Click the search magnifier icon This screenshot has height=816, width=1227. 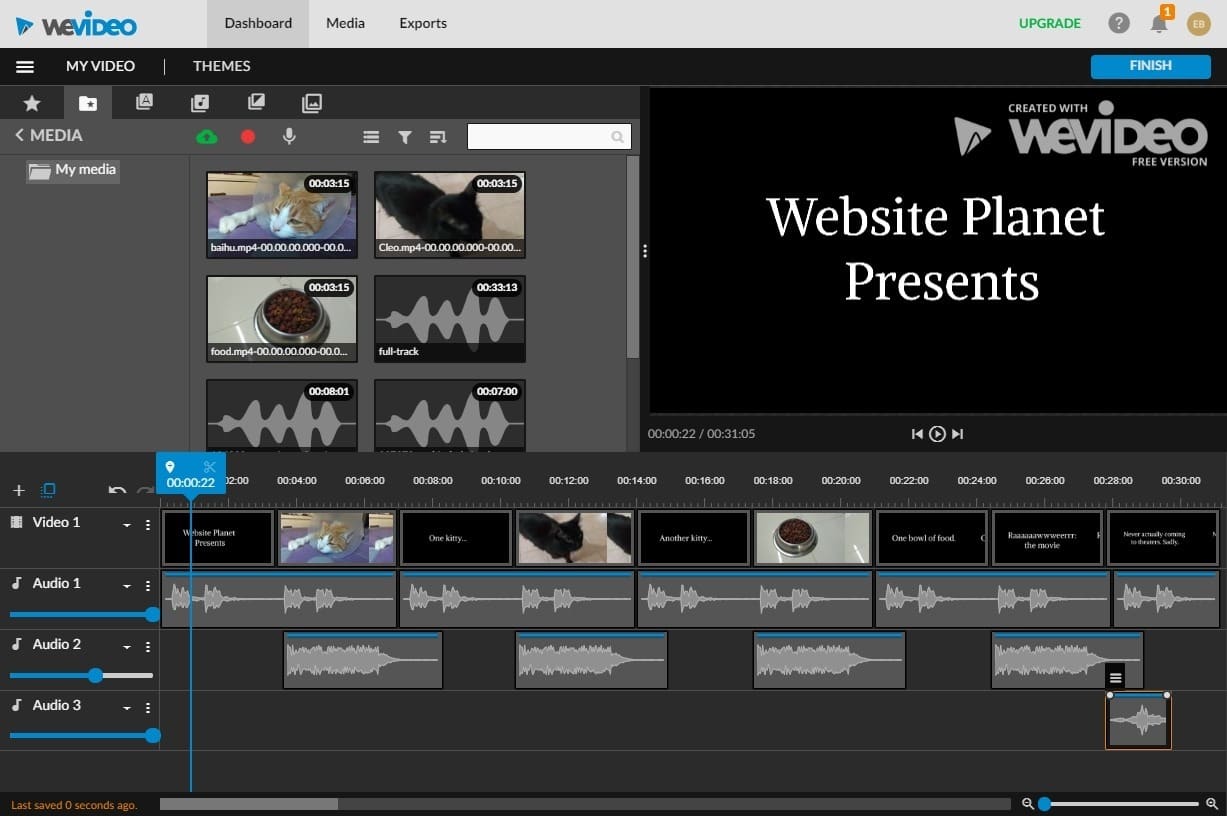618,137
